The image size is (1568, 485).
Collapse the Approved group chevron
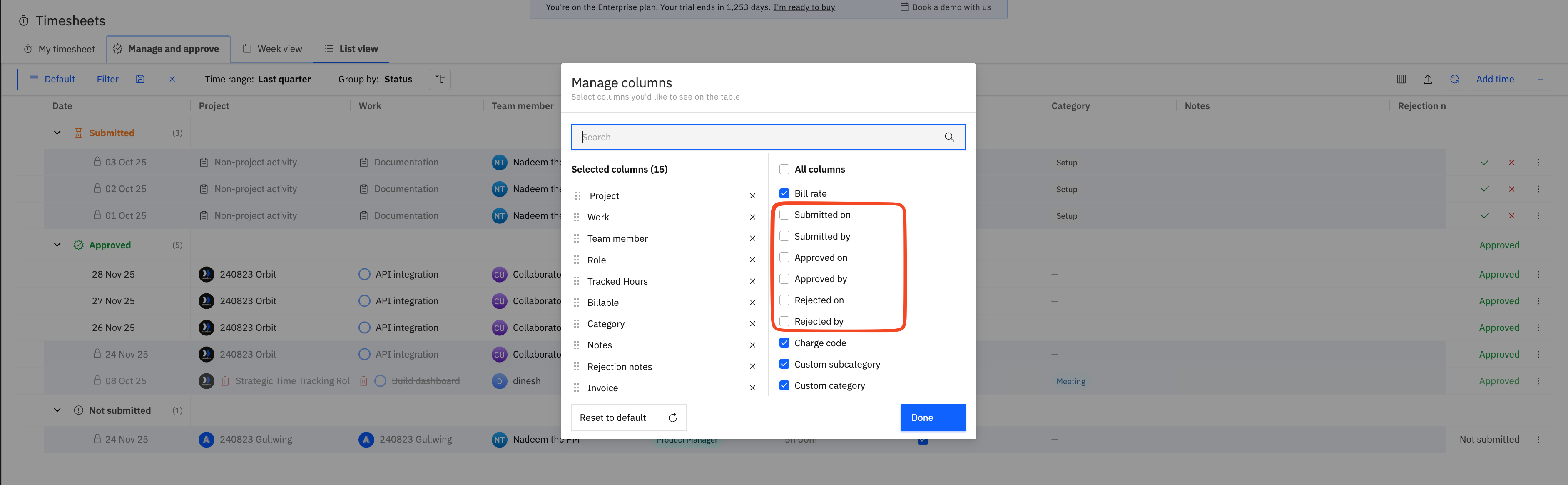coord(57,245)
